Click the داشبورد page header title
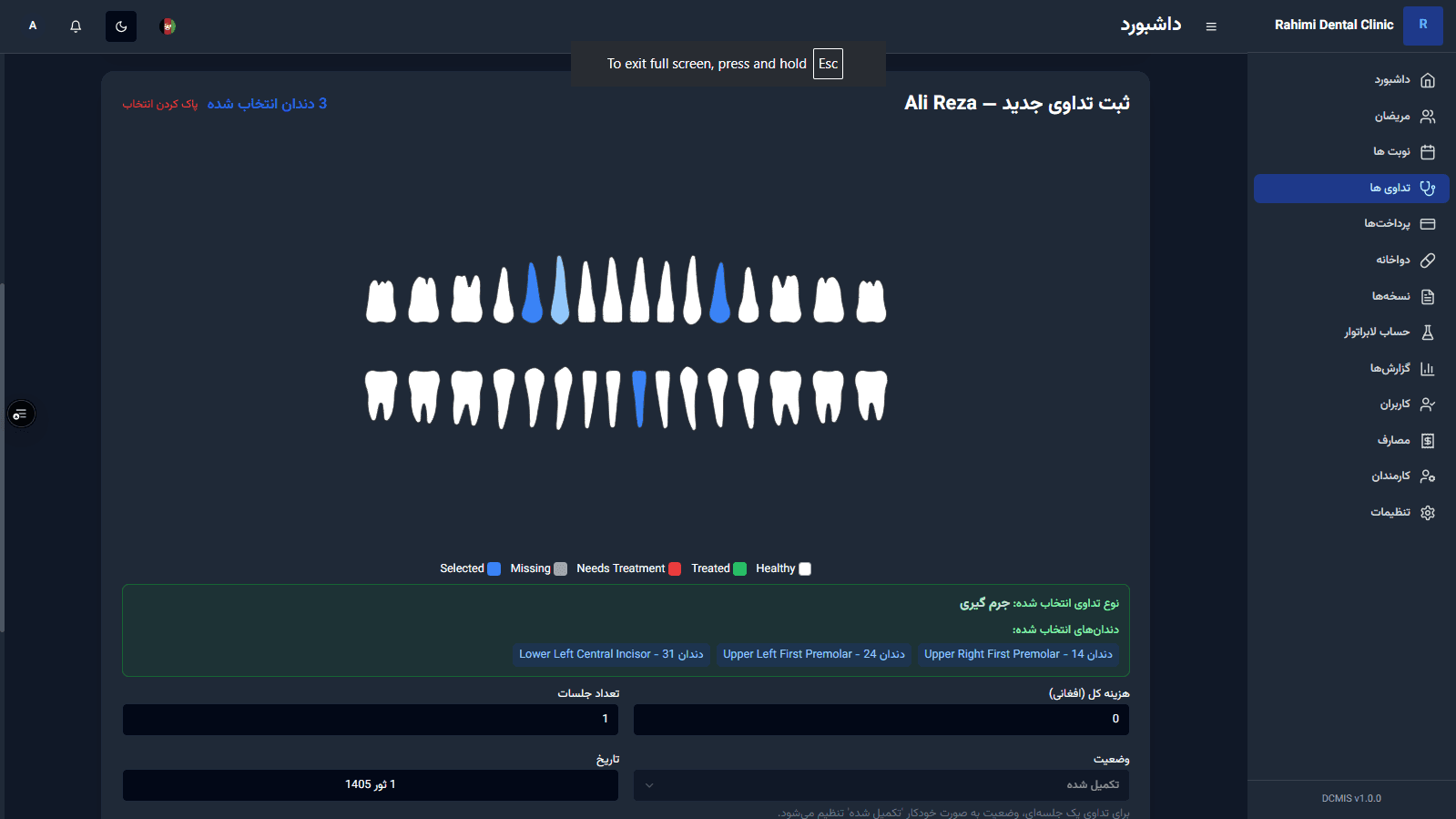The width and height of the screenshot is (1456, 819). (x=1151, y=26)
